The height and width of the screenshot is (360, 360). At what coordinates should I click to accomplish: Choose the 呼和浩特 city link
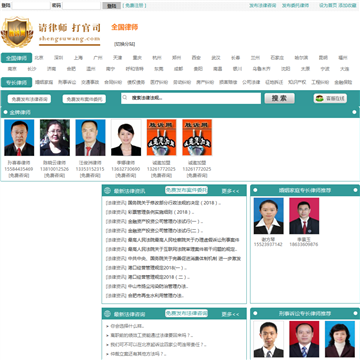[x=135, y=69]
